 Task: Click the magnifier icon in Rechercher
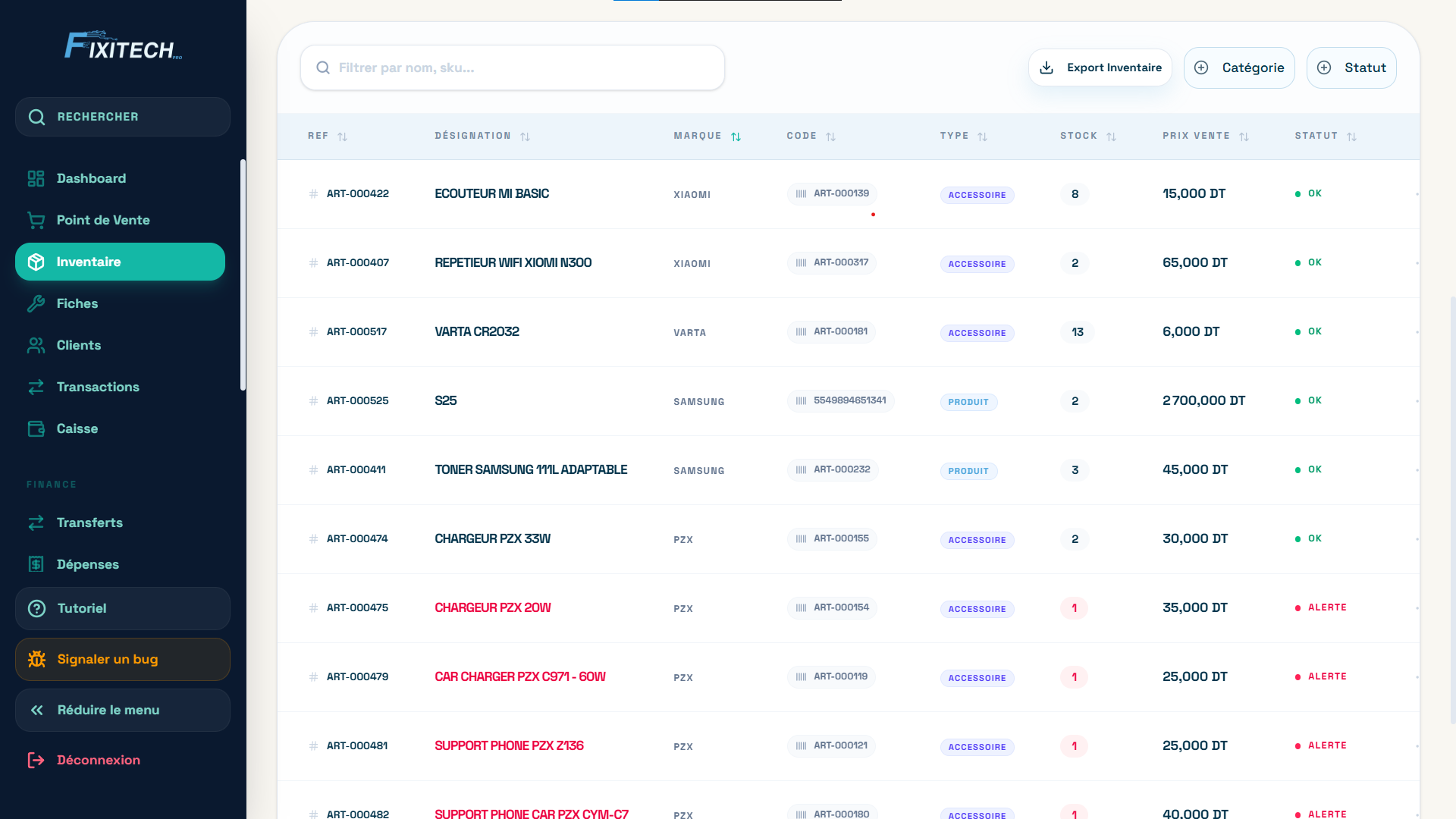[36, 117]
